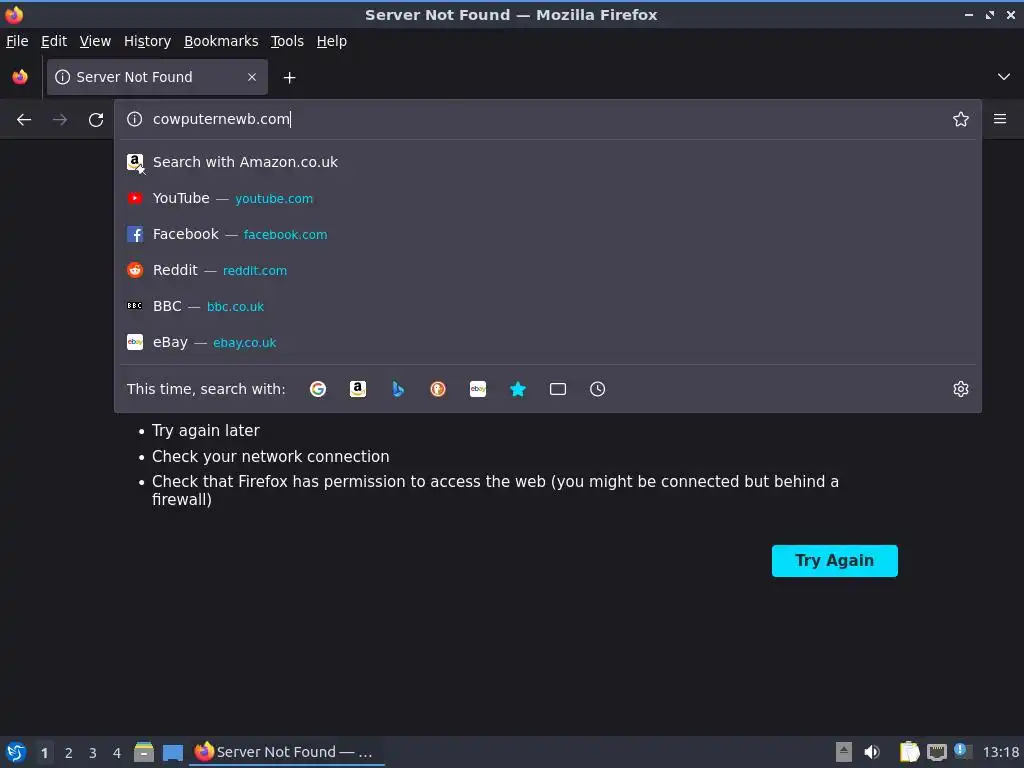Switch to workspace 4

point(117,753)
